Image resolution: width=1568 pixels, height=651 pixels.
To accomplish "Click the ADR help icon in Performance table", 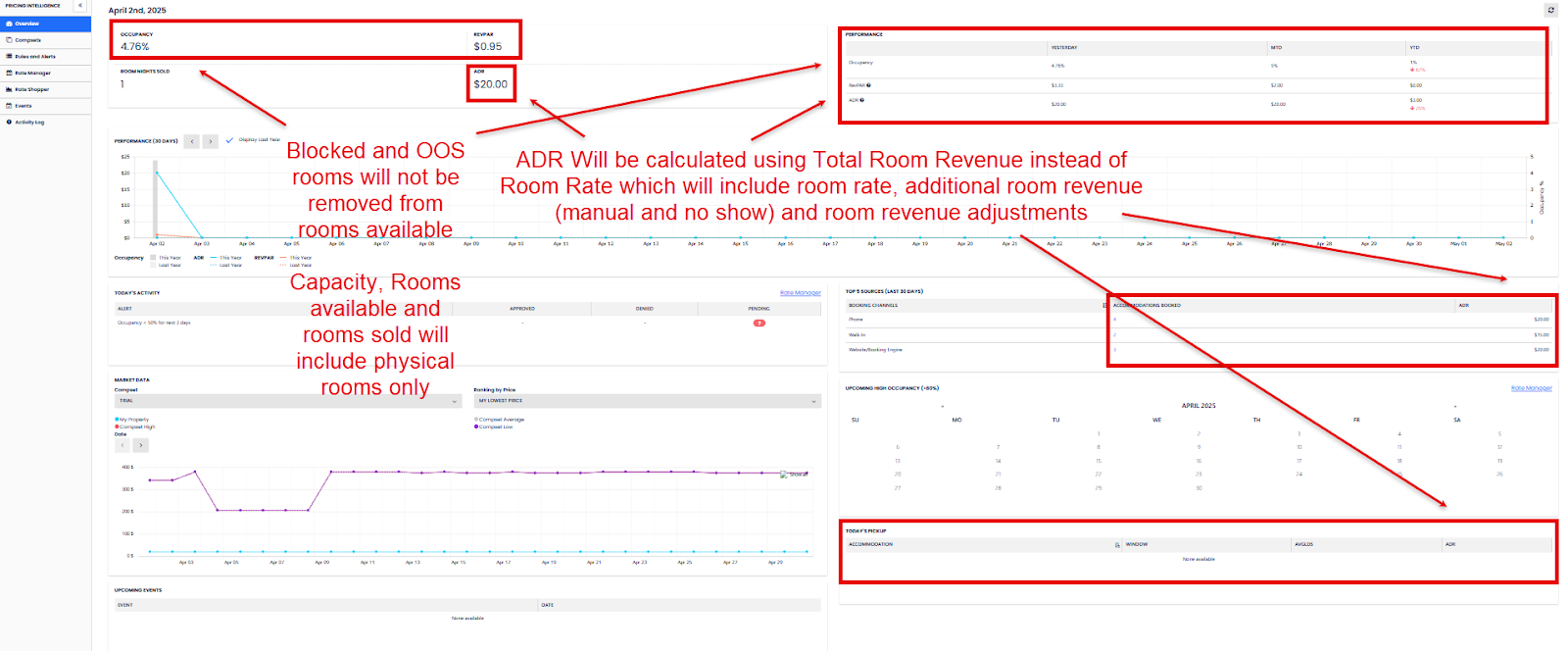I will (861, 100).
